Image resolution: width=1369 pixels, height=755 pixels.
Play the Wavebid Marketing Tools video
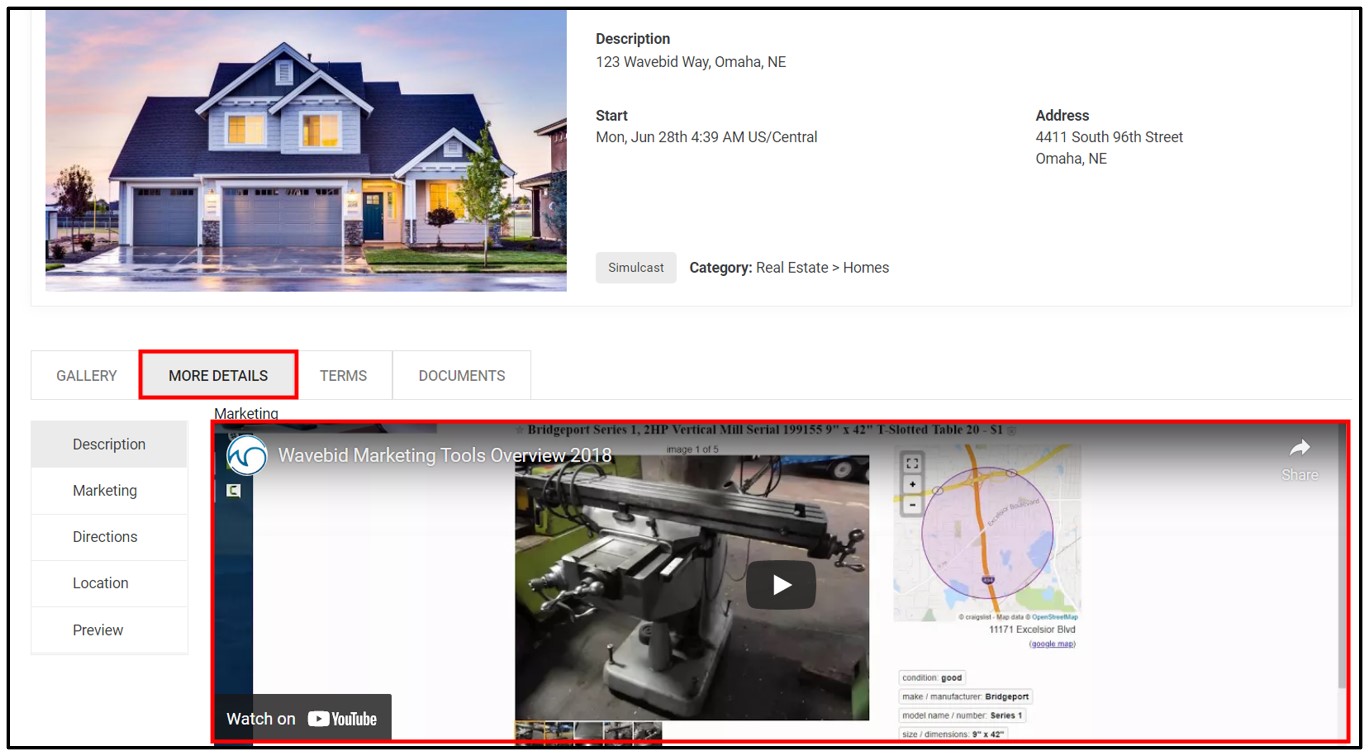click(x=781, y=585)
